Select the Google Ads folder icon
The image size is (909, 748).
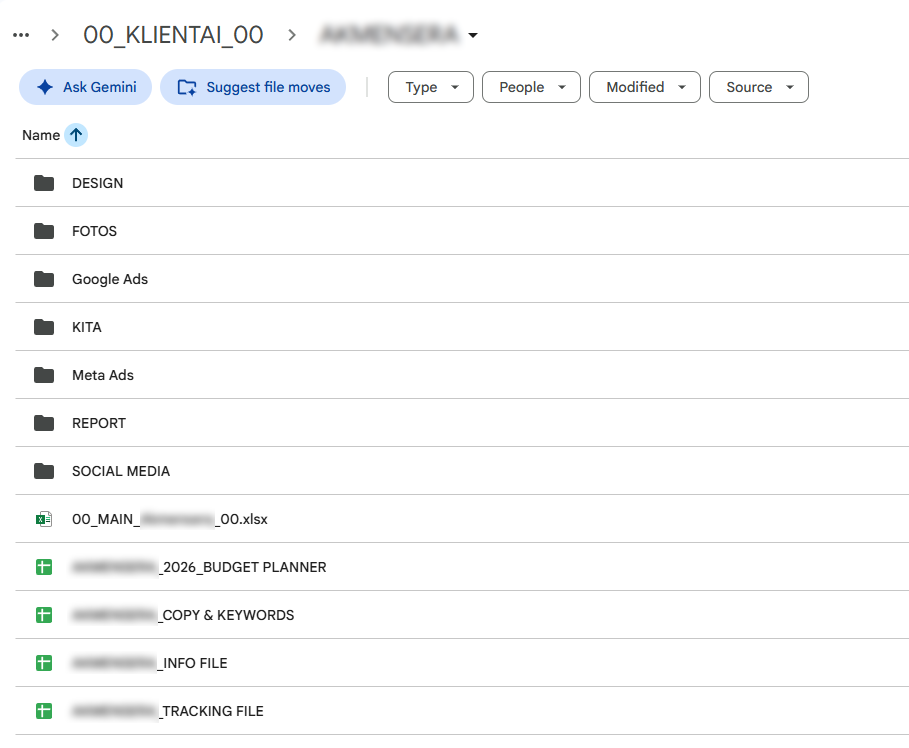coord(44,279)
